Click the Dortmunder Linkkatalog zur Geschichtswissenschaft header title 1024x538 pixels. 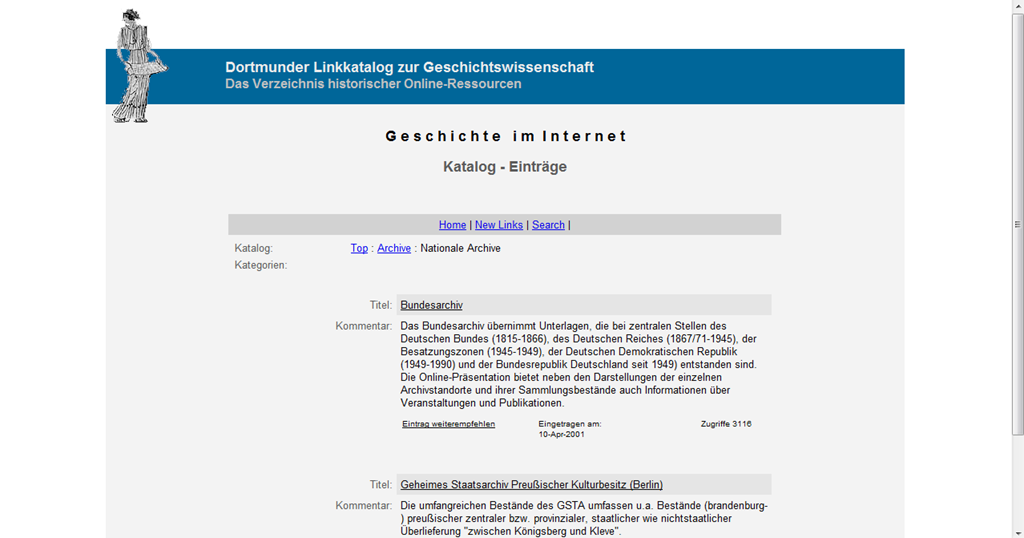409,67
